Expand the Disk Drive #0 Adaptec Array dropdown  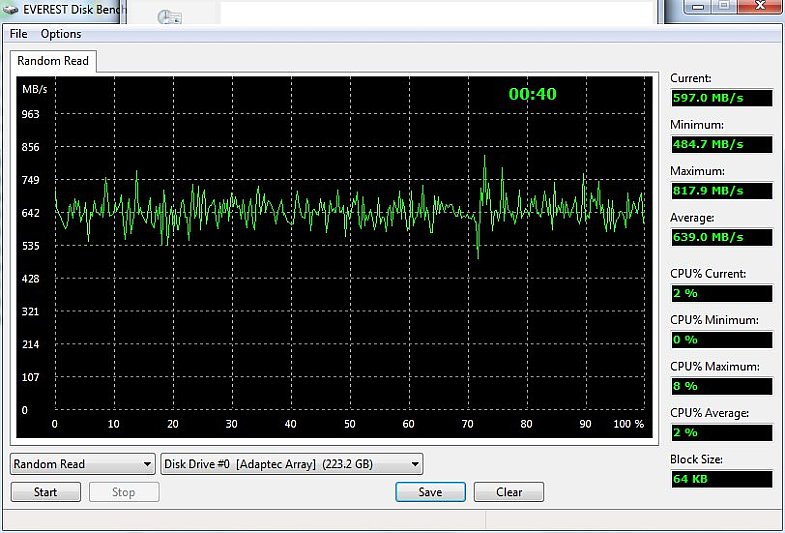point(292,464)
